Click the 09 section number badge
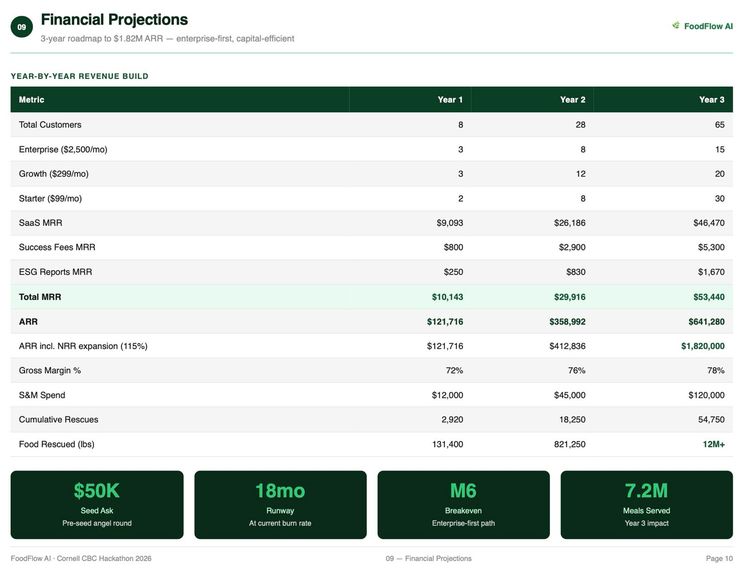Image resolution: width=742 pixels, height=573 pixels. point(22,27)
